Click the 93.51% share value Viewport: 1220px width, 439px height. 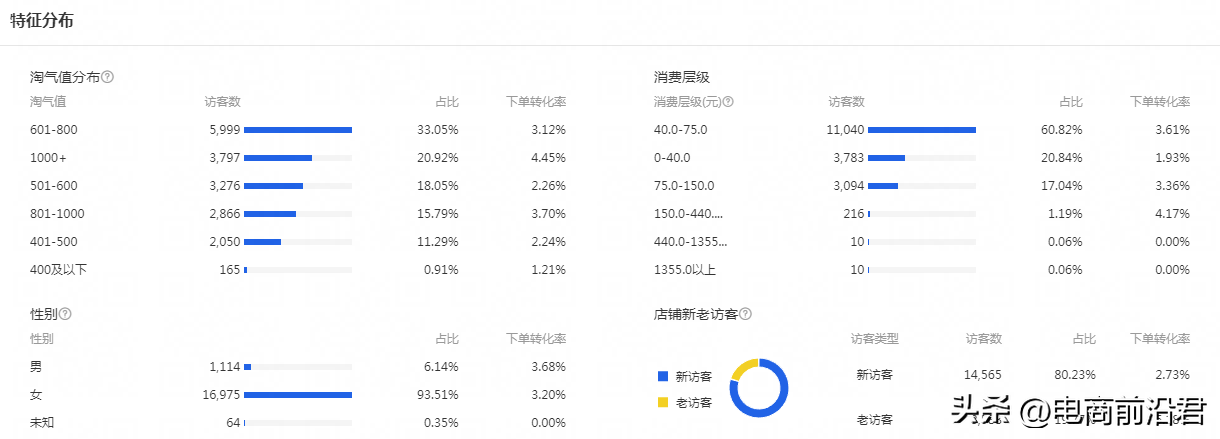(438, 395)
